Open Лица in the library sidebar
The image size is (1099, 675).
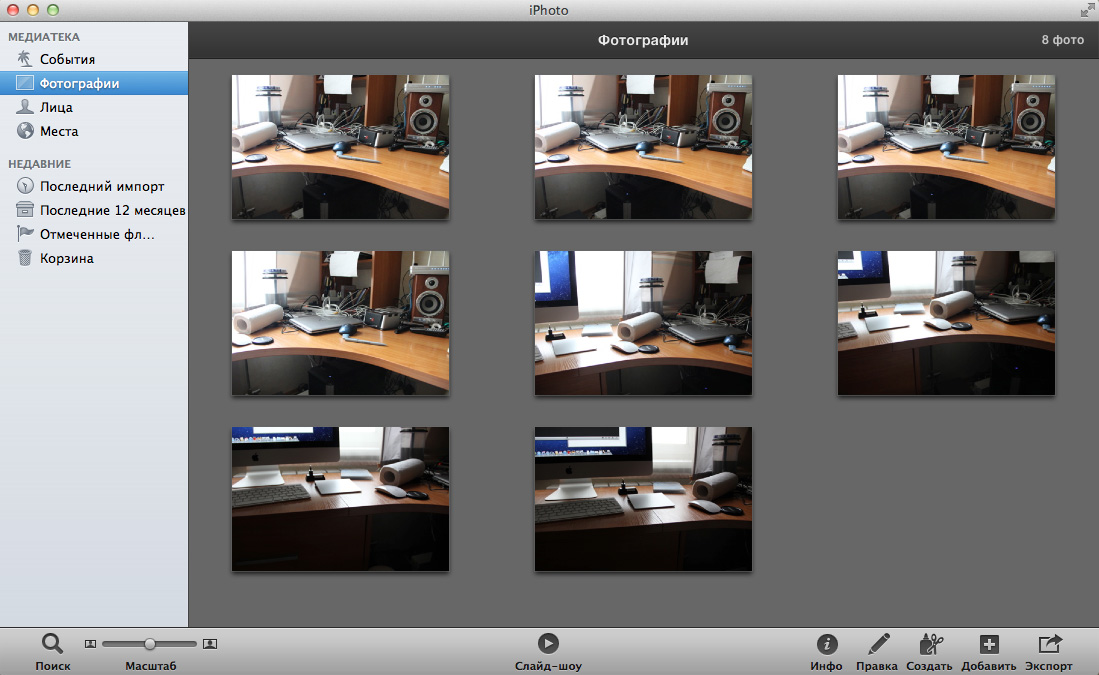tap(56, 108)
